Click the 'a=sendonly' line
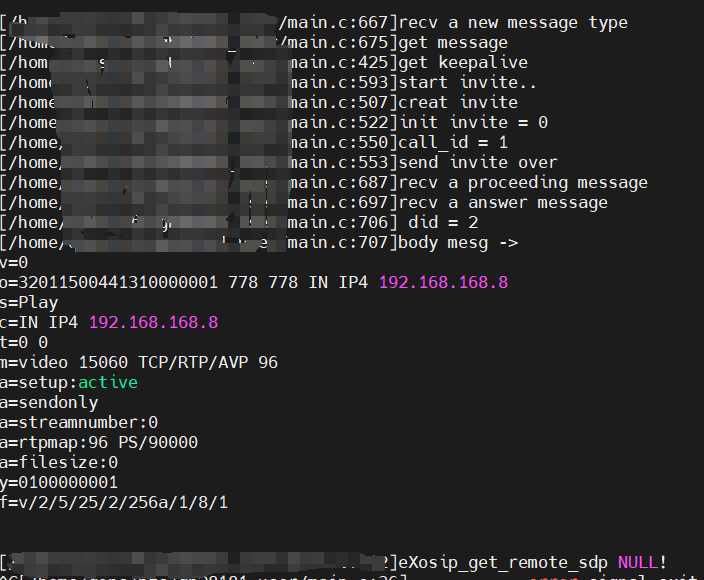 (x=49, y=403)
